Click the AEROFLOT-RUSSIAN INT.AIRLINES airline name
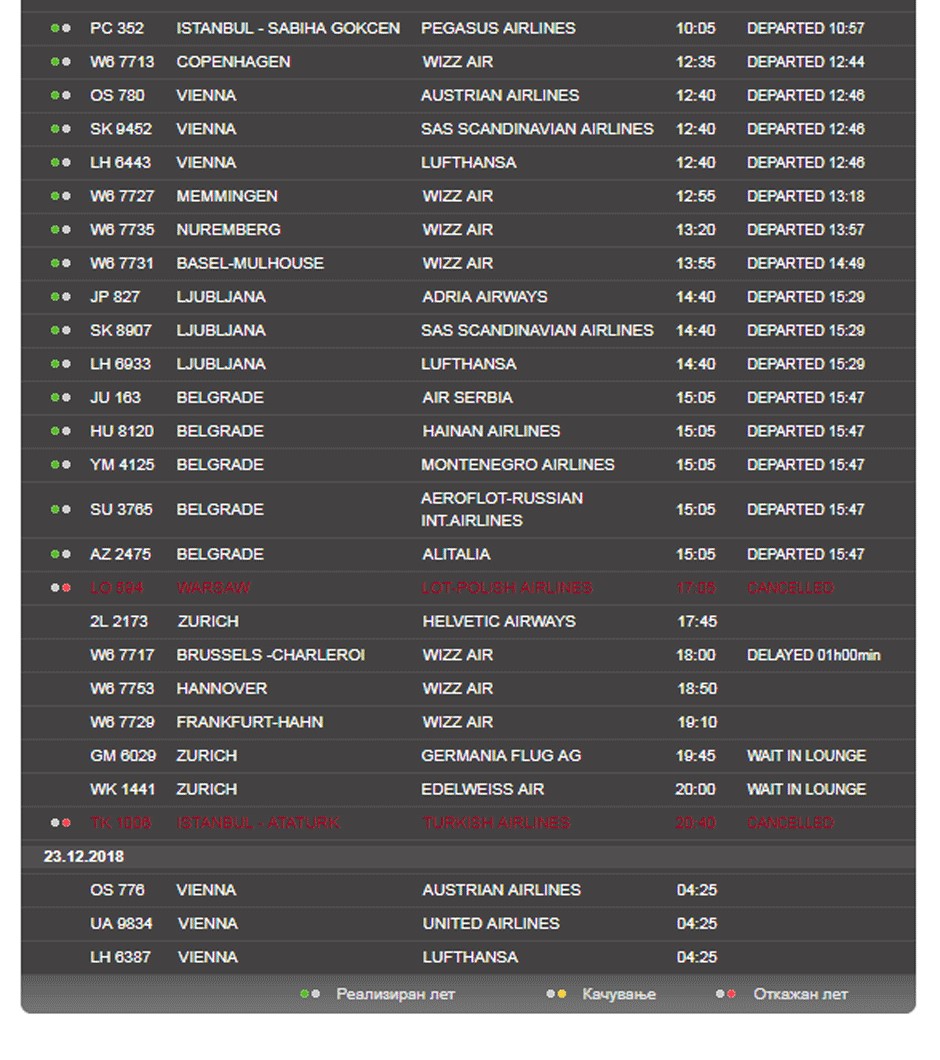The height and width of the screenshot is (1060, 940). pyautogui.click(x=502, y=509)
